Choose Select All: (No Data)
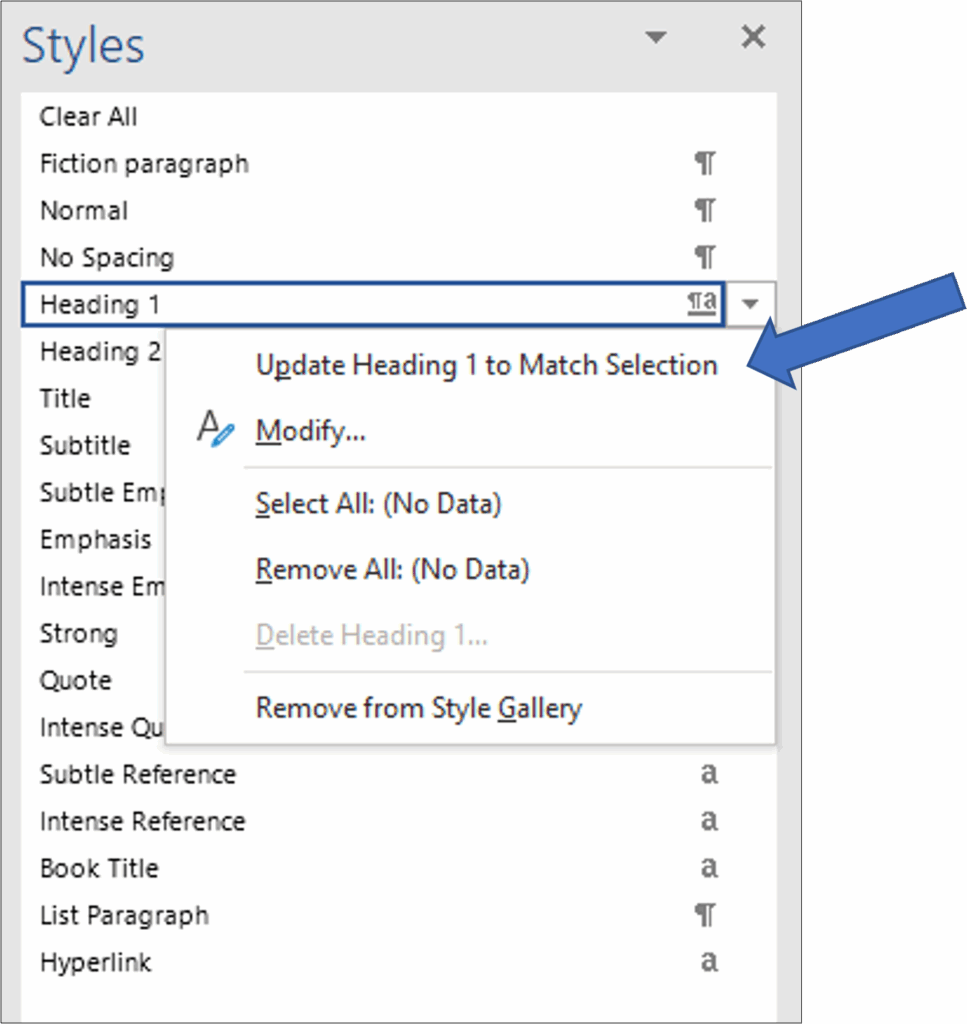The width and height of the screenshot is (967, 1024). pos(378,505)
